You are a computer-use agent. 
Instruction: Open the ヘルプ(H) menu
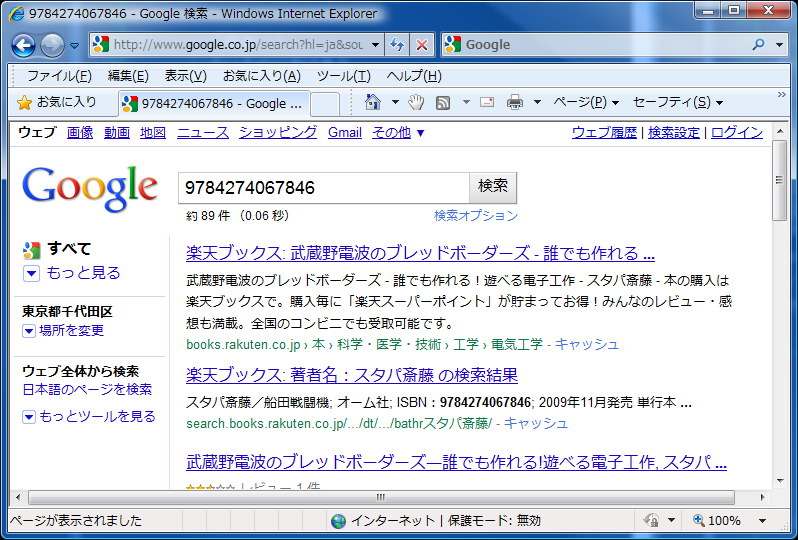(414, 76)
